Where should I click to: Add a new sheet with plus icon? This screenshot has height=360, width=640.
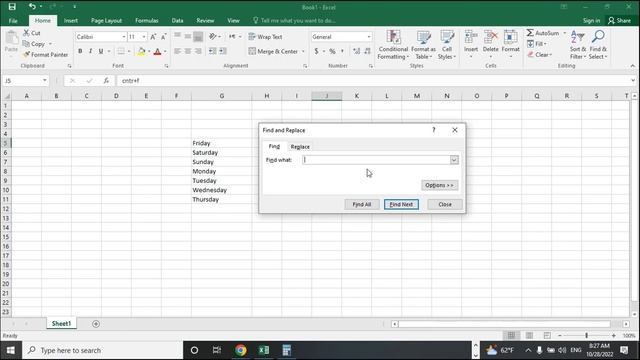tap(96, 324)
